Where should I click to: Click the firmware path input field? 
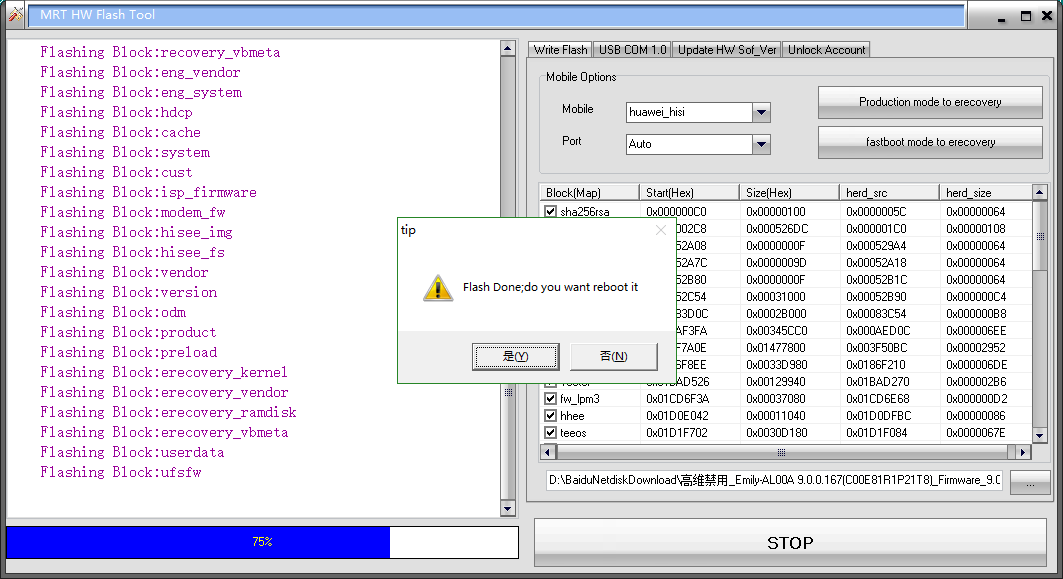point(774,480)
